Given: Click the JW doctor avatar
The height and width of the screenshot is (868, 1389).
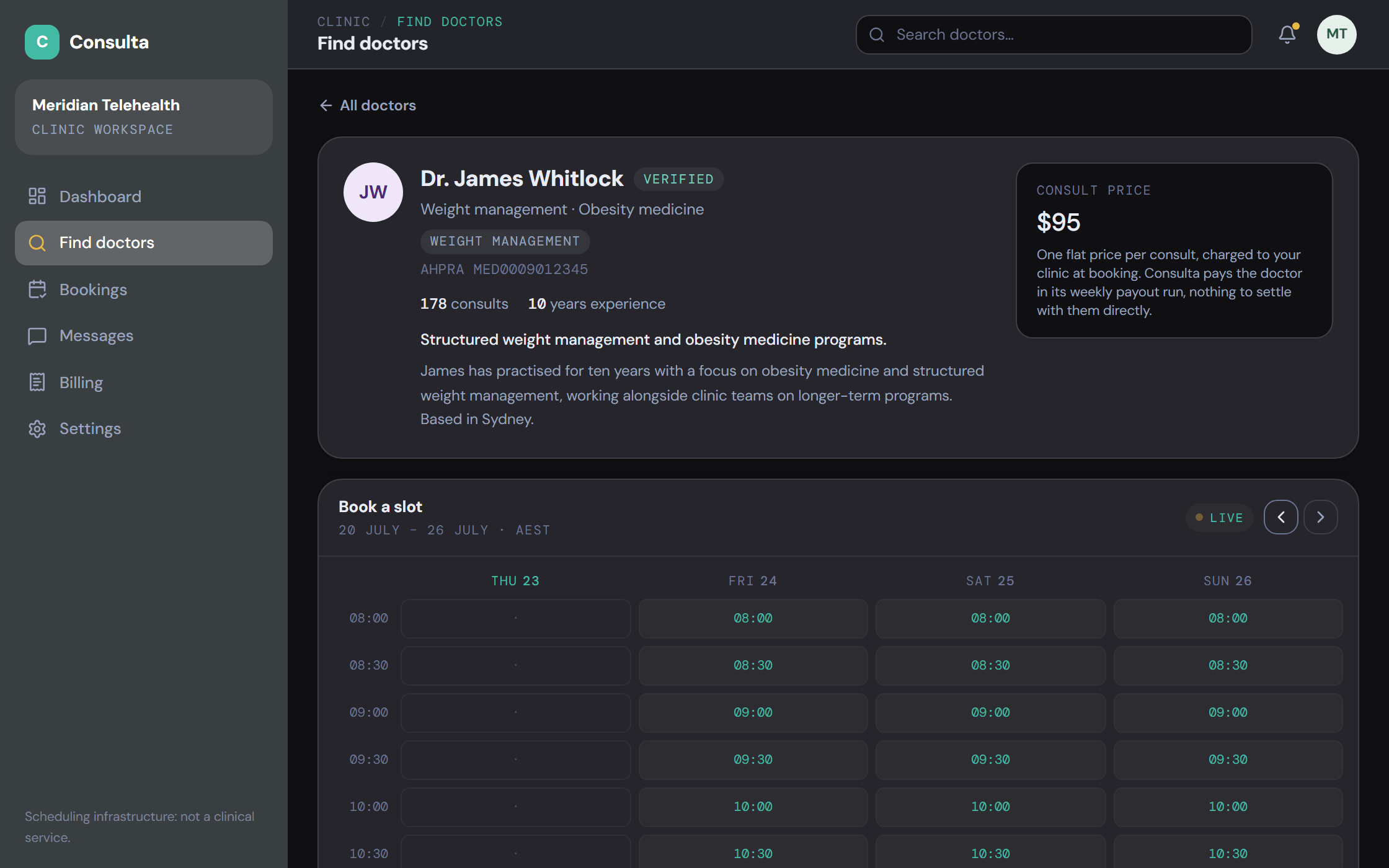Looking at the screenshot, I should pyautogui.click(x=373, y=192).
